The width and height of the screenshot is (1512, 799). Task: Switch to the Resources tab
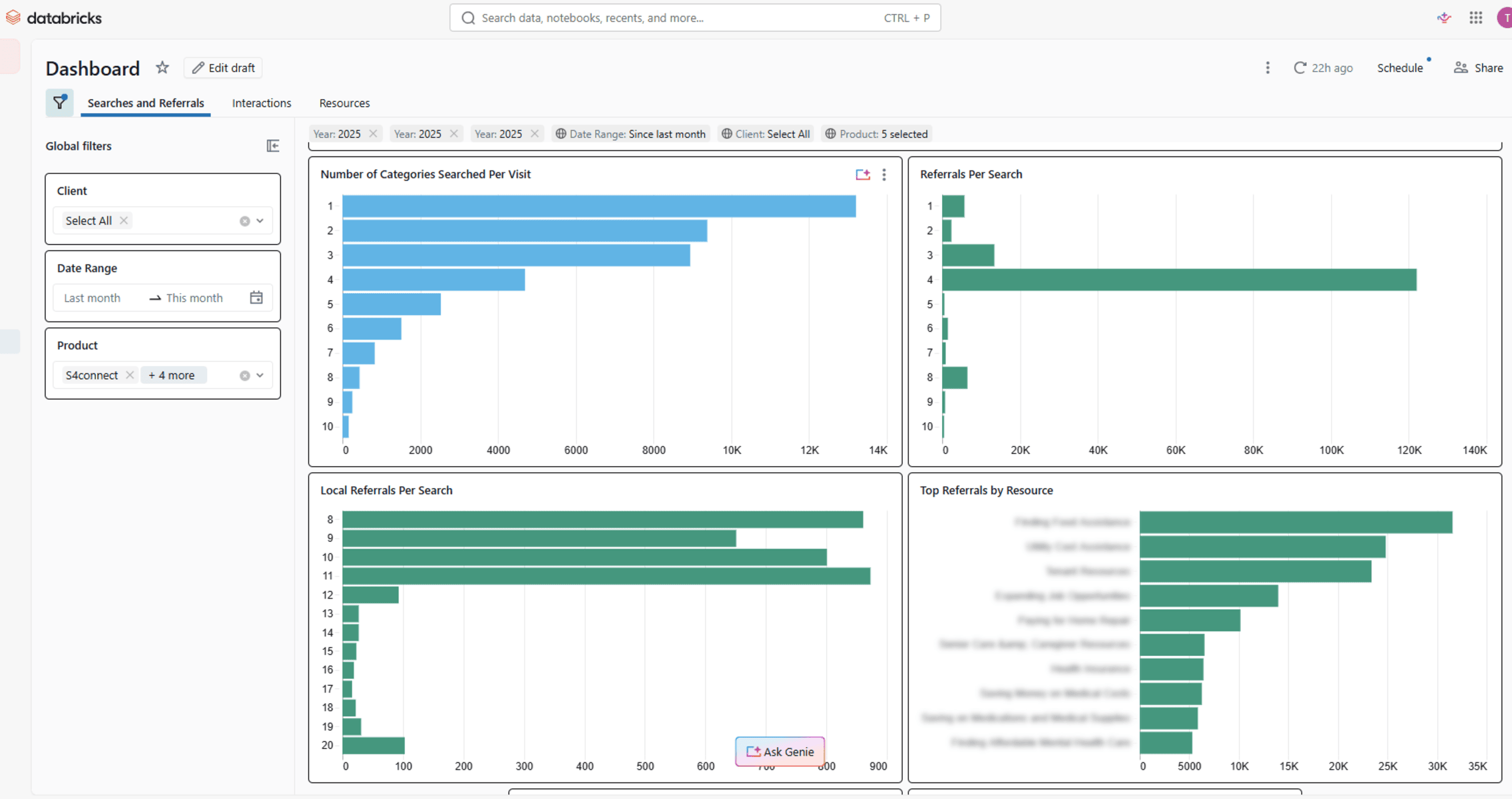pyautogui.click(x=344, y=103)
